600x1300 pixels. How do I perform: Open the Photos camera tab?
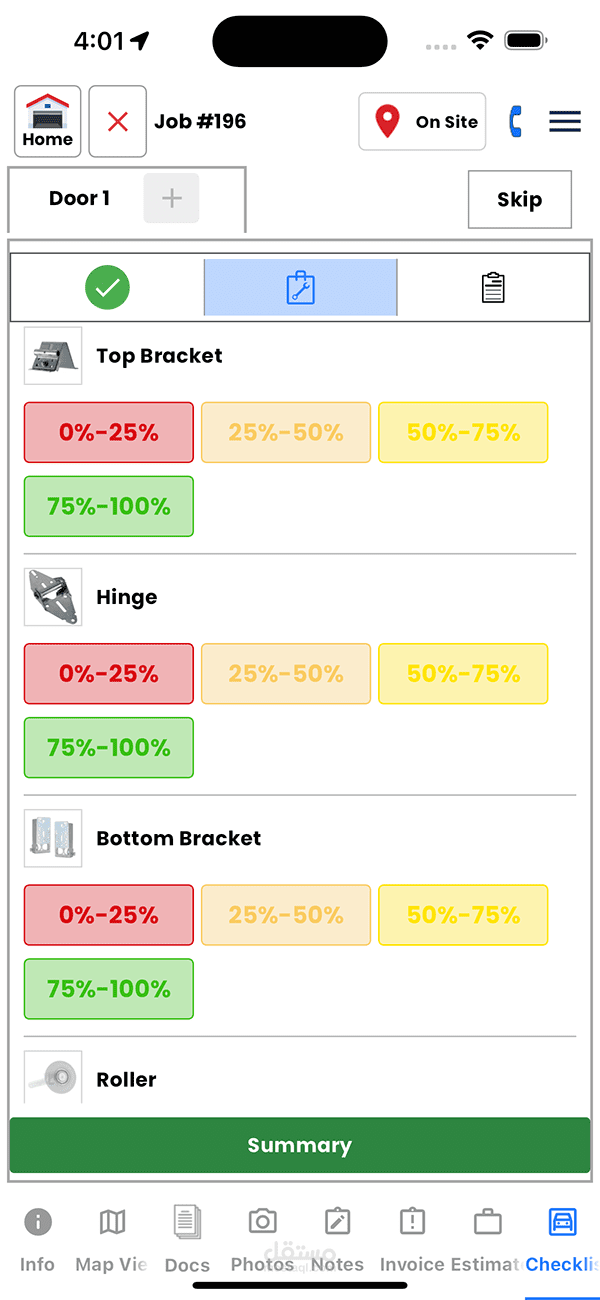tap(262, 1240)
